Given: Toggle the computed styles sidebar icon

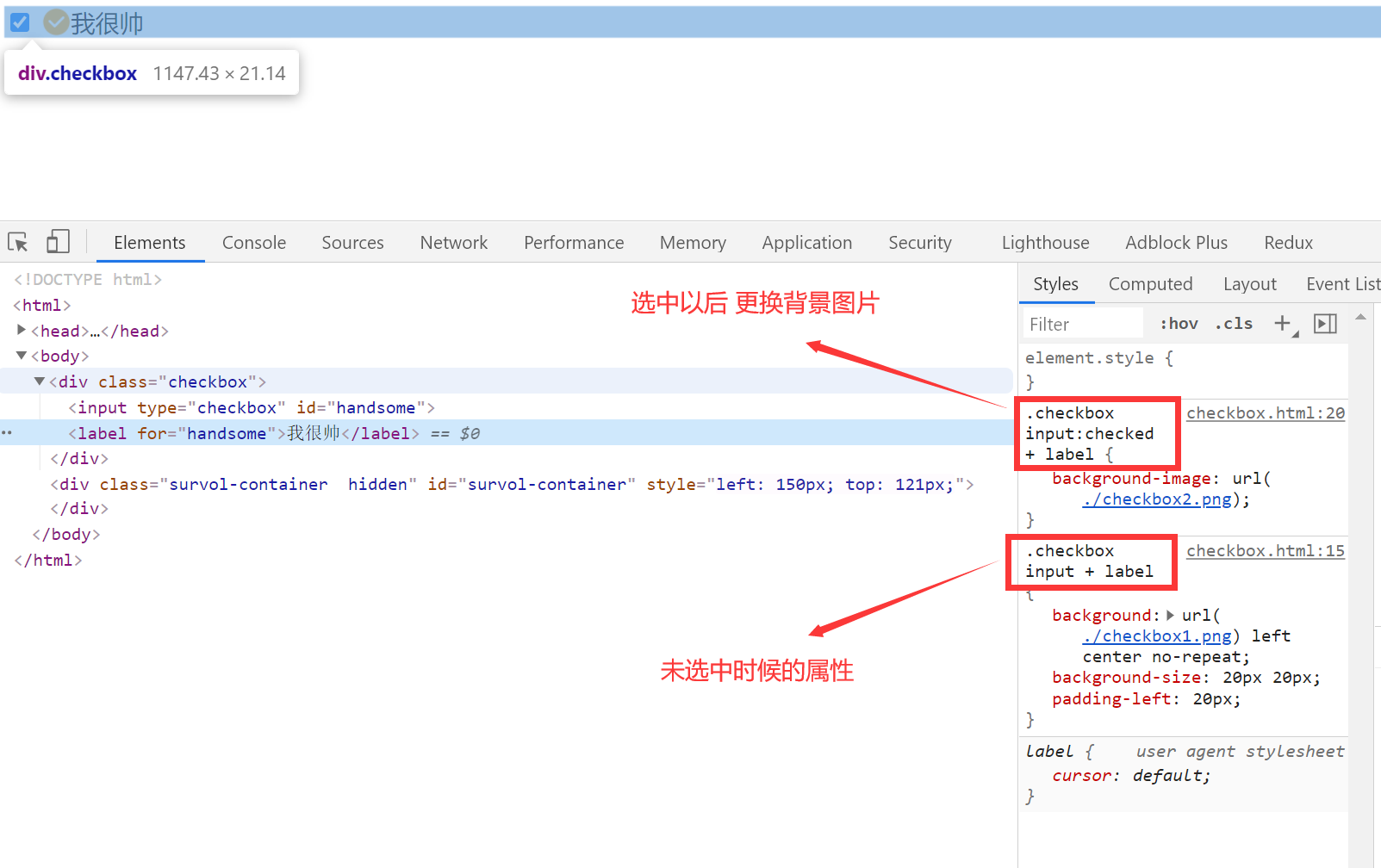Looking at the screenshot, I should tap(1325, 324).
